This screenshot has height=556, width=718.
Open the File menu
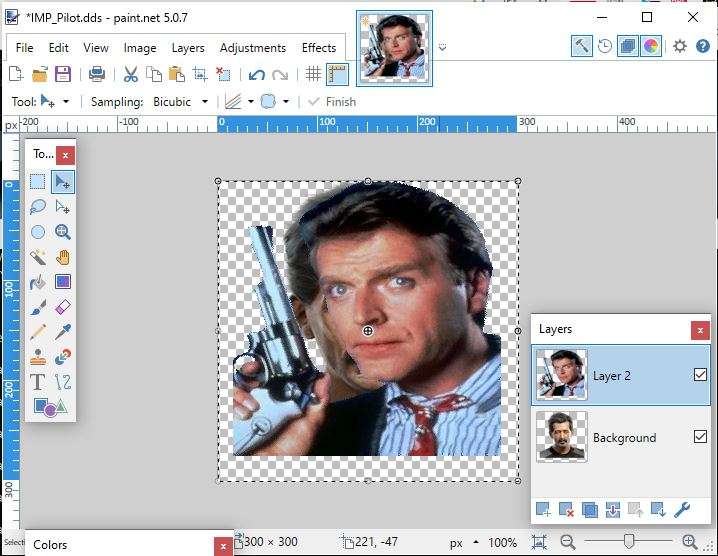click(x=24, y=48)
